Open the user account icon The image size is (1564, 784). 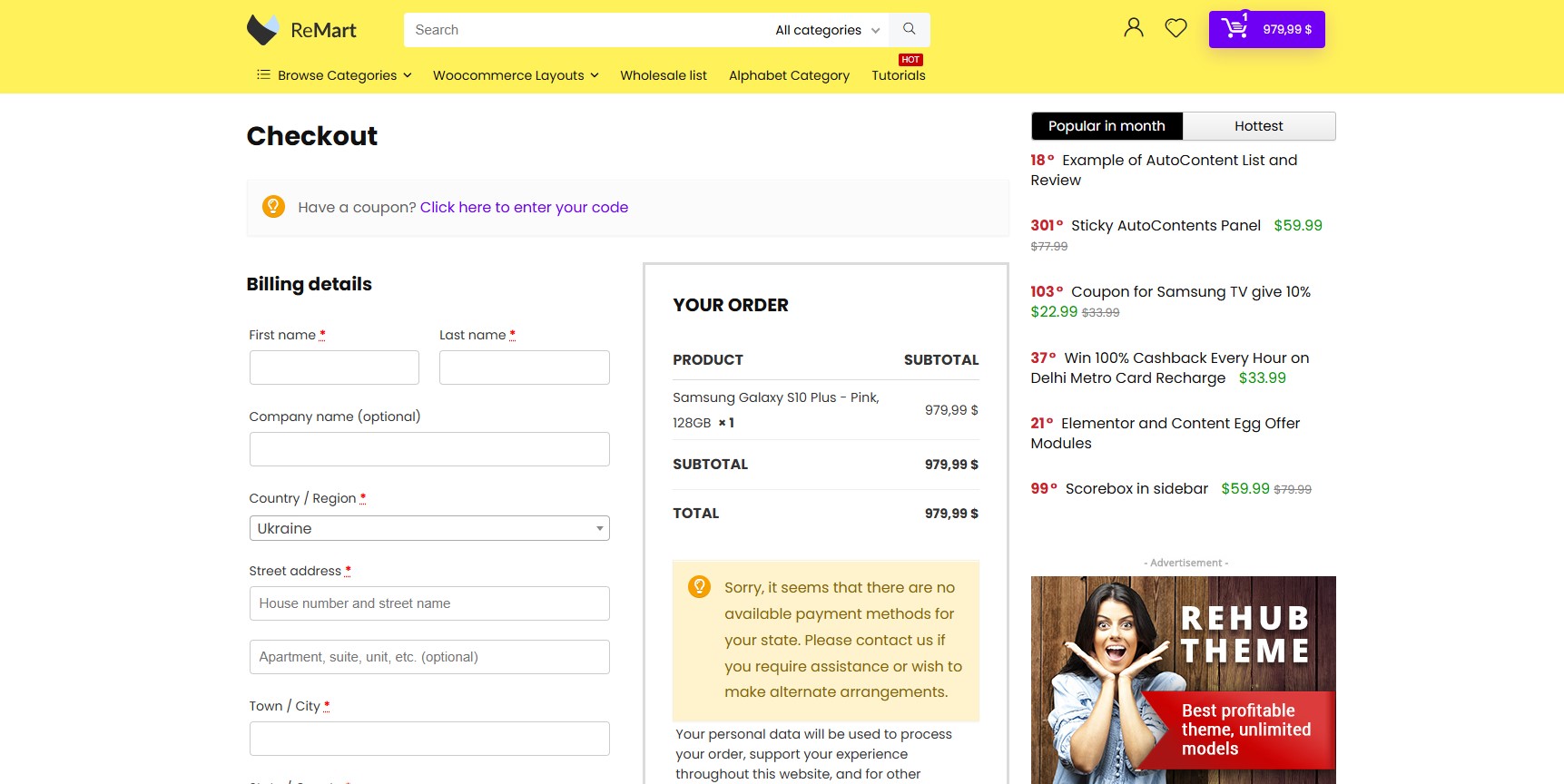click(1133, 28)
